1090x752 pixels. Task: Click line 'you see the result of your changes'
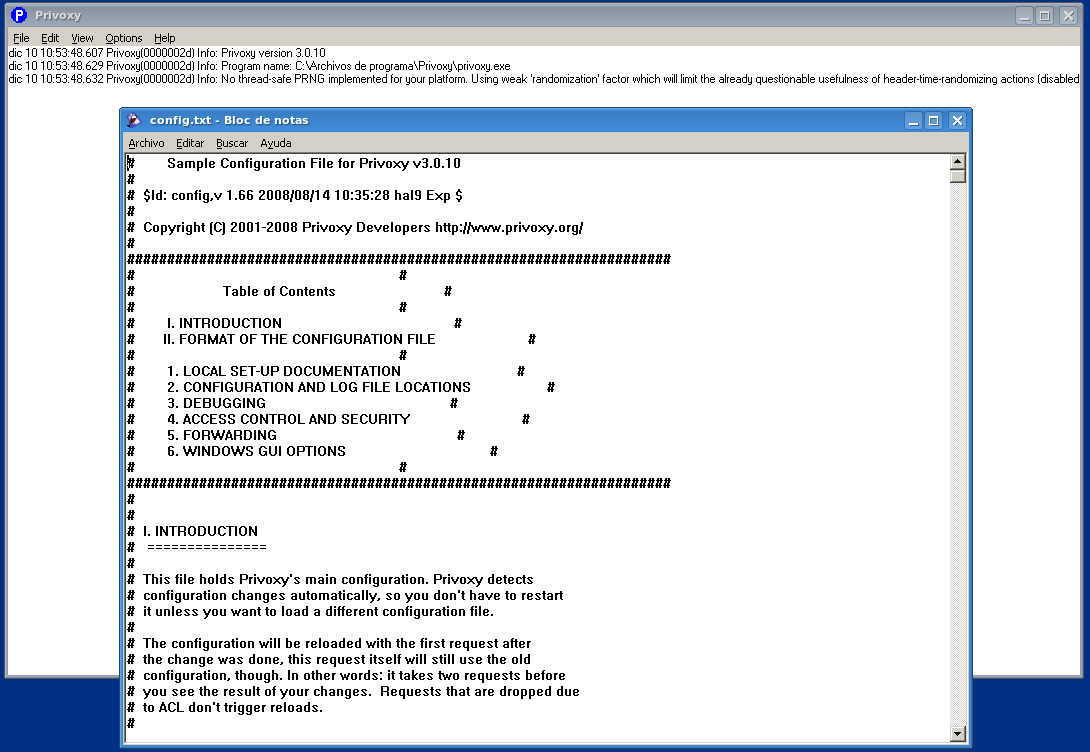point(361,692)
